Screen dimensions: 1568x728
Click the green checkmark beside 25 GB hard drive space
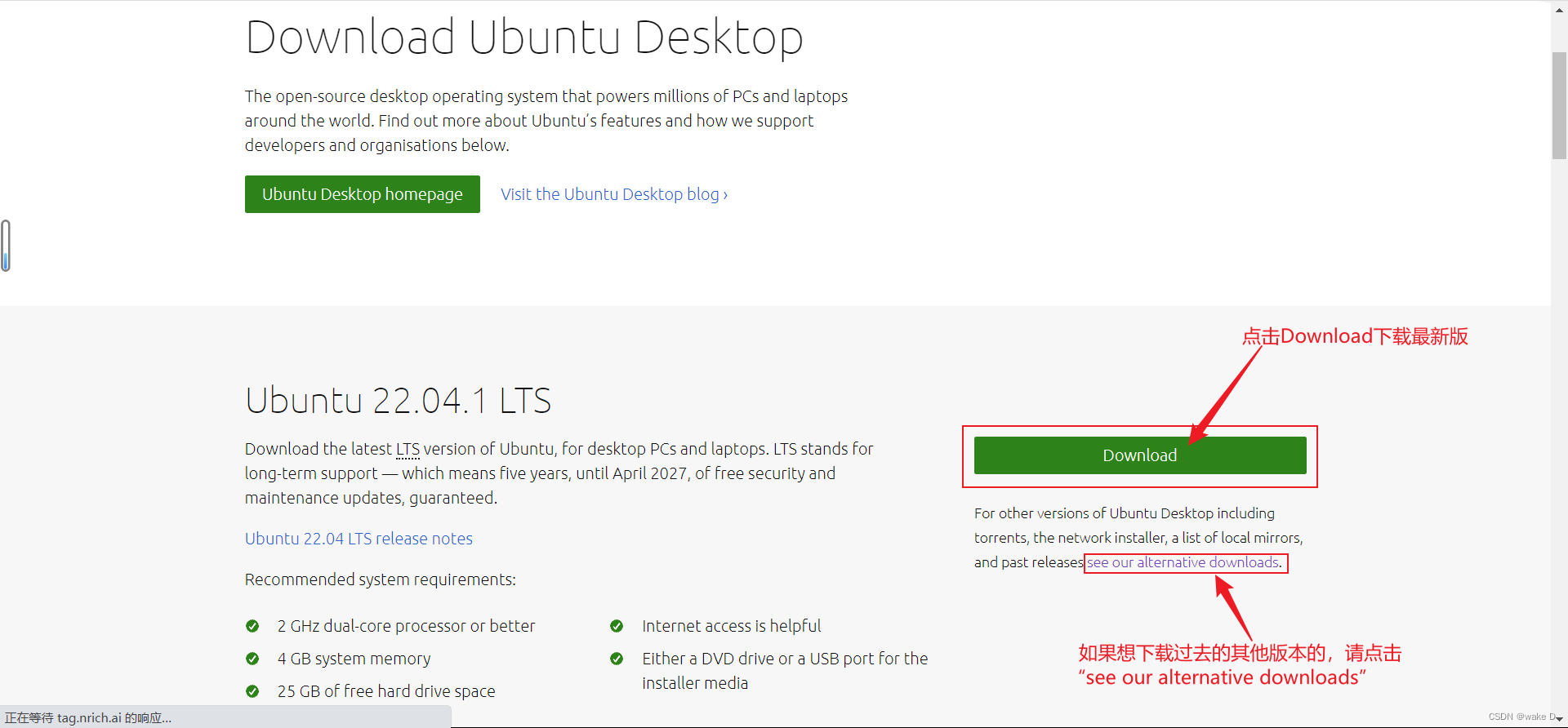pos(252,691)
